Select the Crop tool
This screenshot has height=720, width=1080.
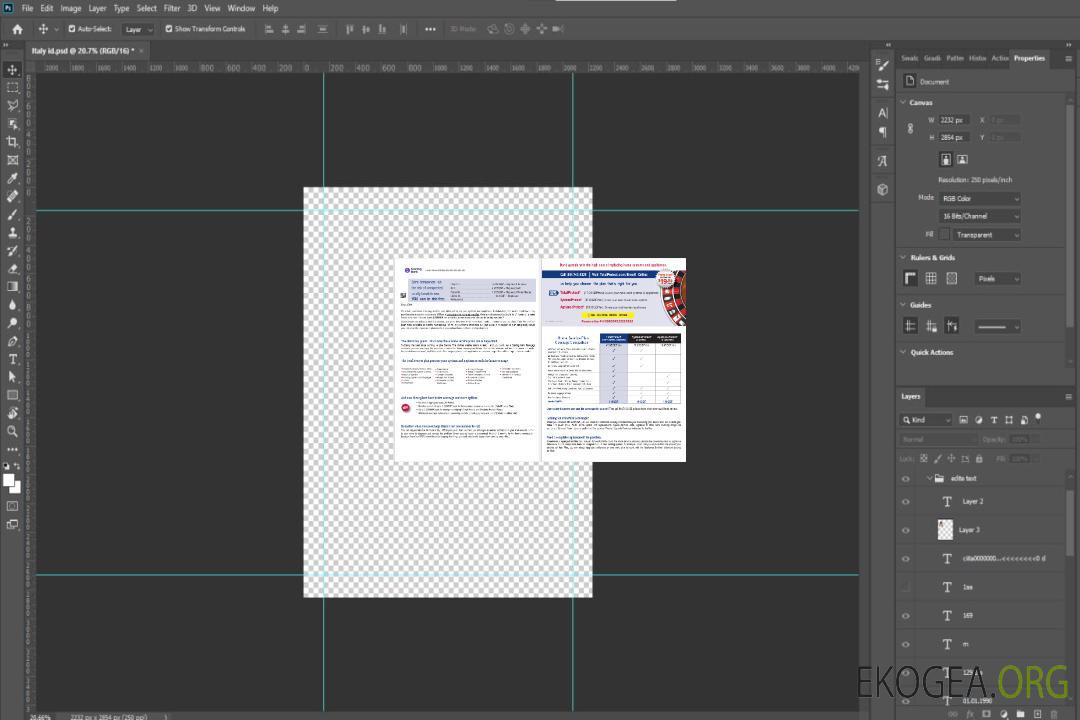pos(13,142)
